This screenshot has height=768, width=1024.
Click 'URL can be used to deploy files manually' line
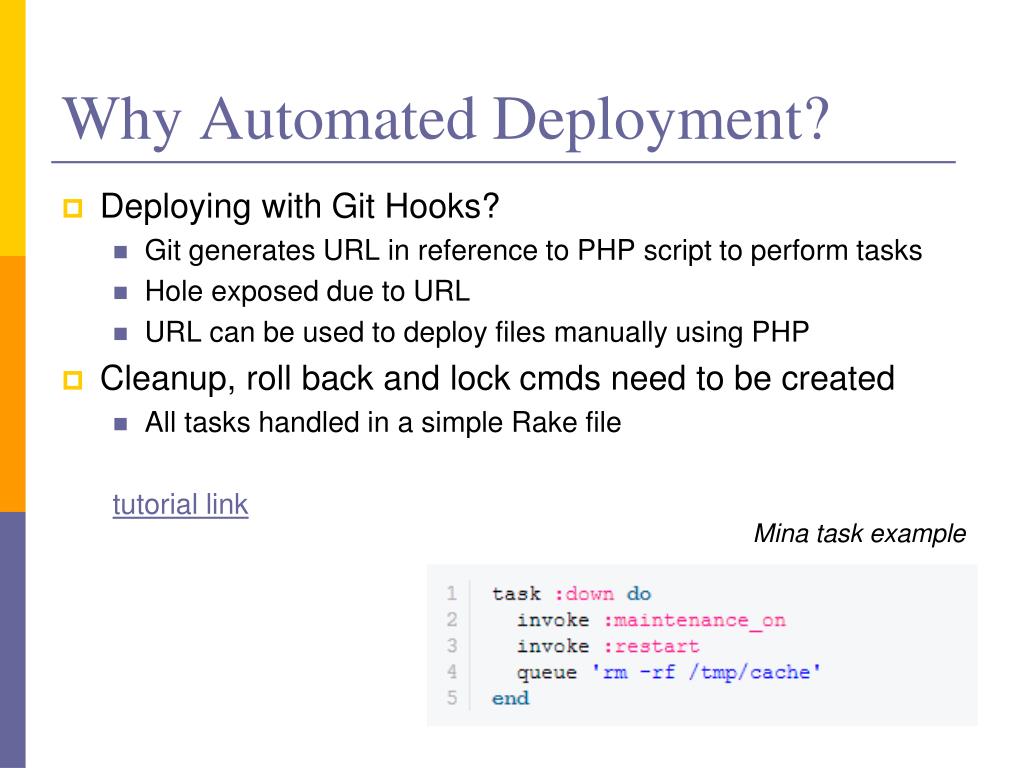477,332
